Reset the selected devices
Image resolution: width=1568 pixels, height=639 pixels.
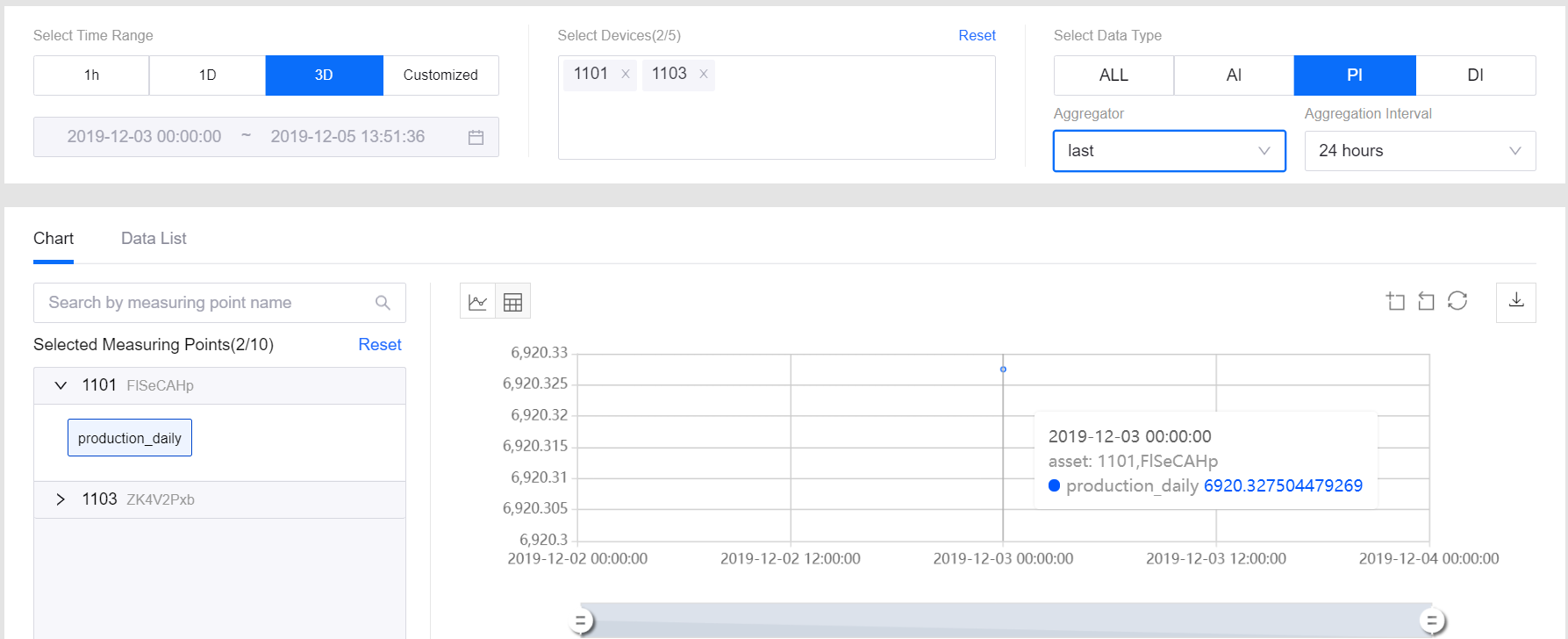[977, 35]
